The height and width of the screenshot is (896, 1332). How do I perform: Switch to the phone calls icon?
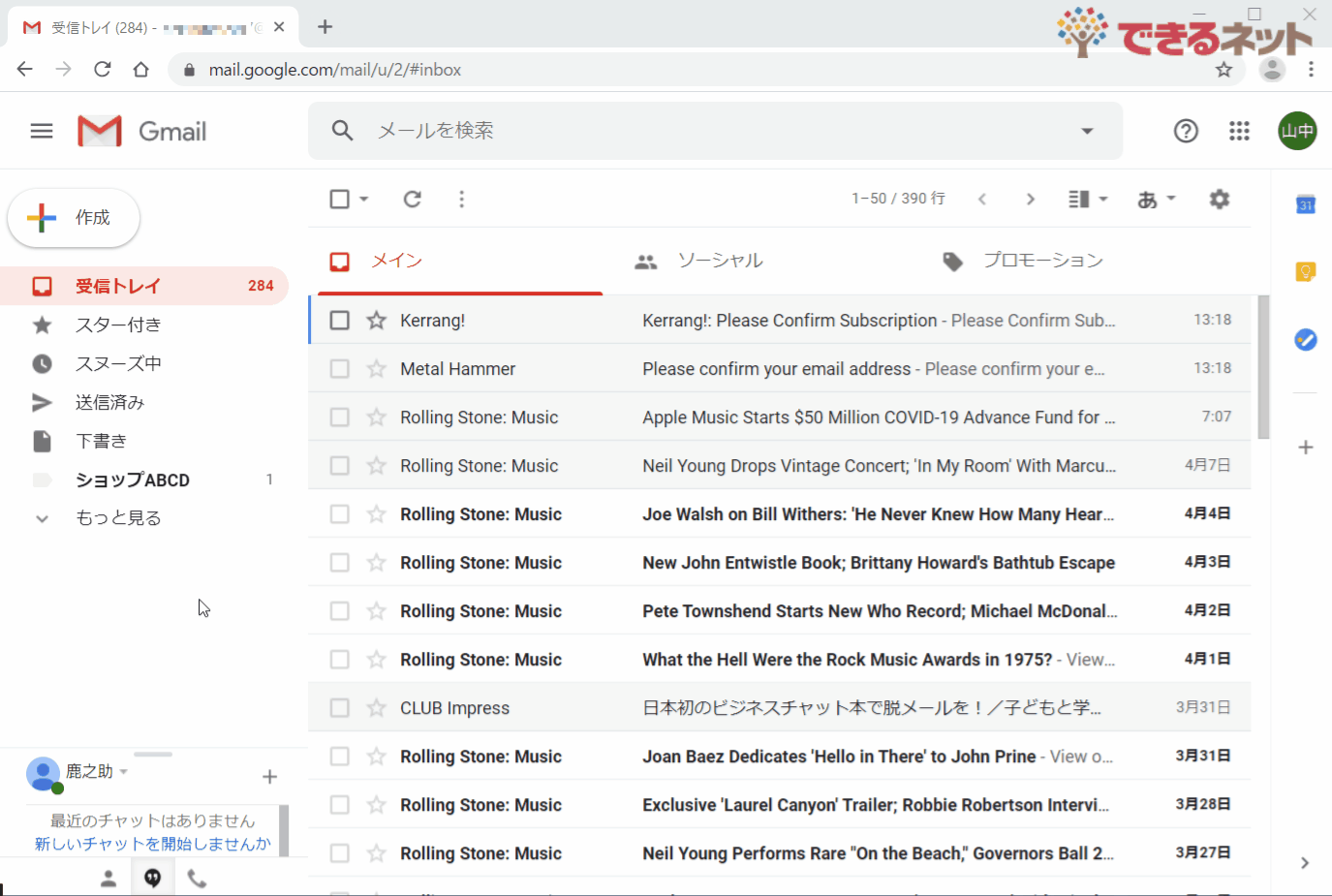(197, 879)
